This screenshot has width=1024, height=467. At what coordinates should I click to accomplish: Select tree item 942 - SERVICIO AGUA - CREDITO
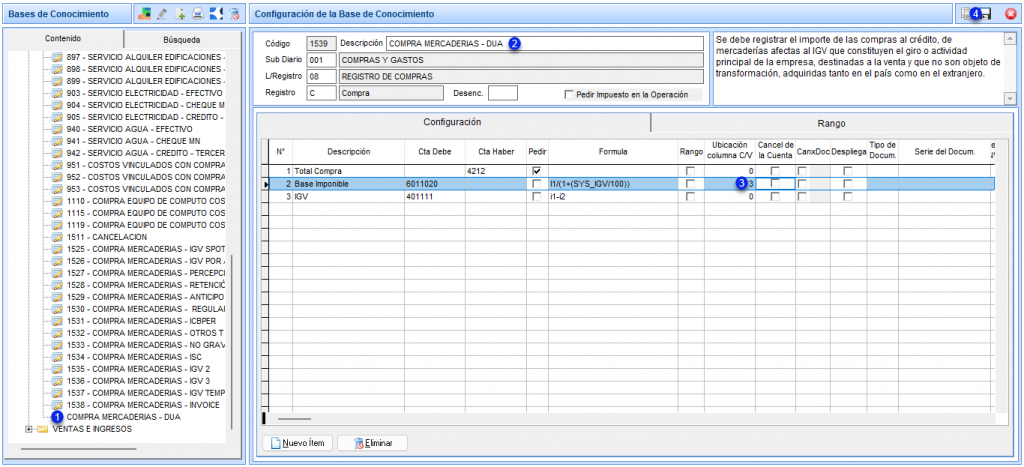pos(146,153)
